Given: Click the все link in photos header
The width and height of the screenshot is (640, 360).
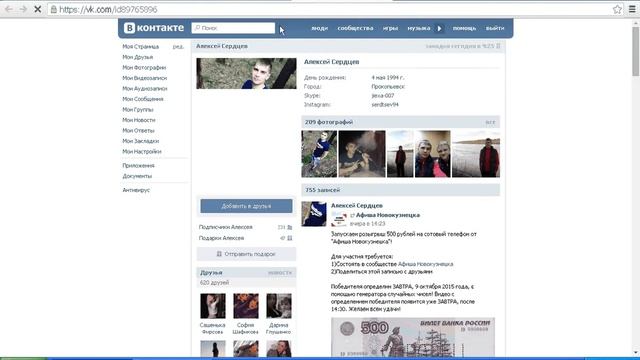Looking at the screenshot, I should [x=490, y=122].
